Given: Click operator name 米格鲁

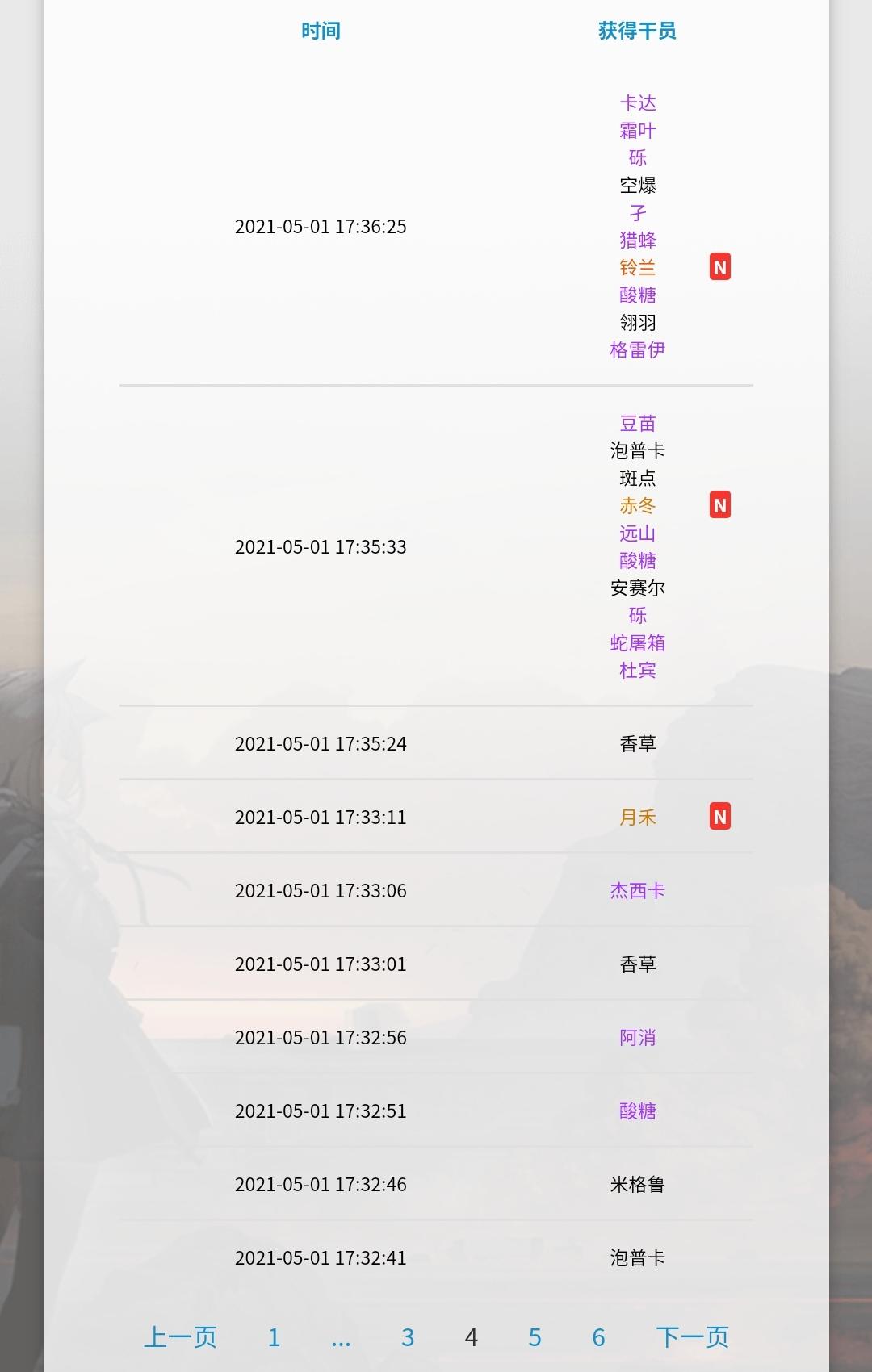Looking at the screenshot, I should 637,1185.
